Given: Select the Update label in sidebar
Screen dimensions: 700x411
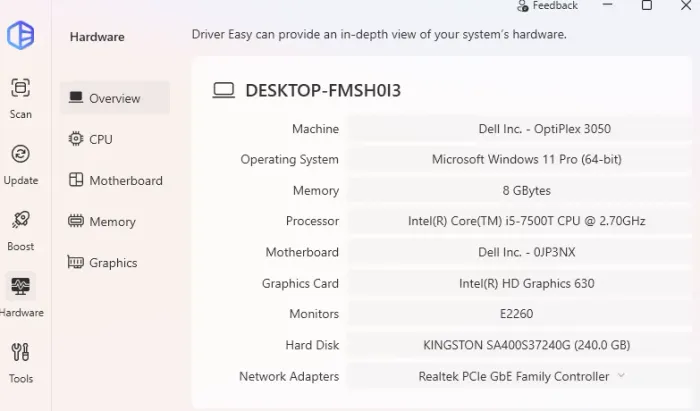Looking at the screenshot, I should [21, 180].
